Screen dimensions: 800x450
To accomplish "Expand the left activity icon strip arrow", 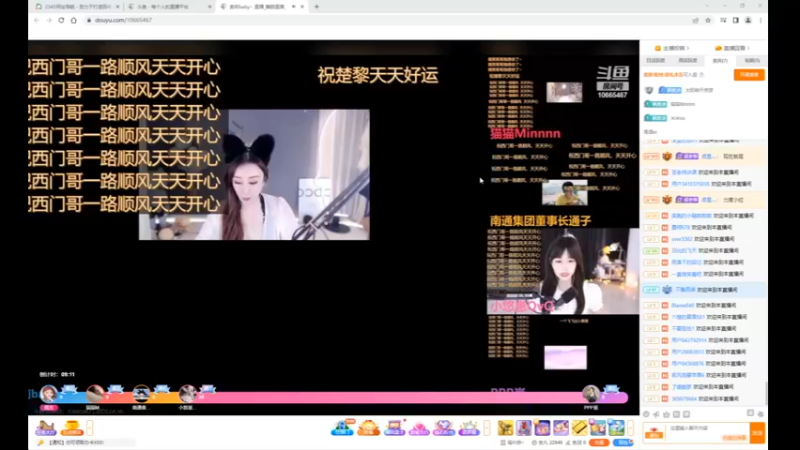I will coord(90,428).
